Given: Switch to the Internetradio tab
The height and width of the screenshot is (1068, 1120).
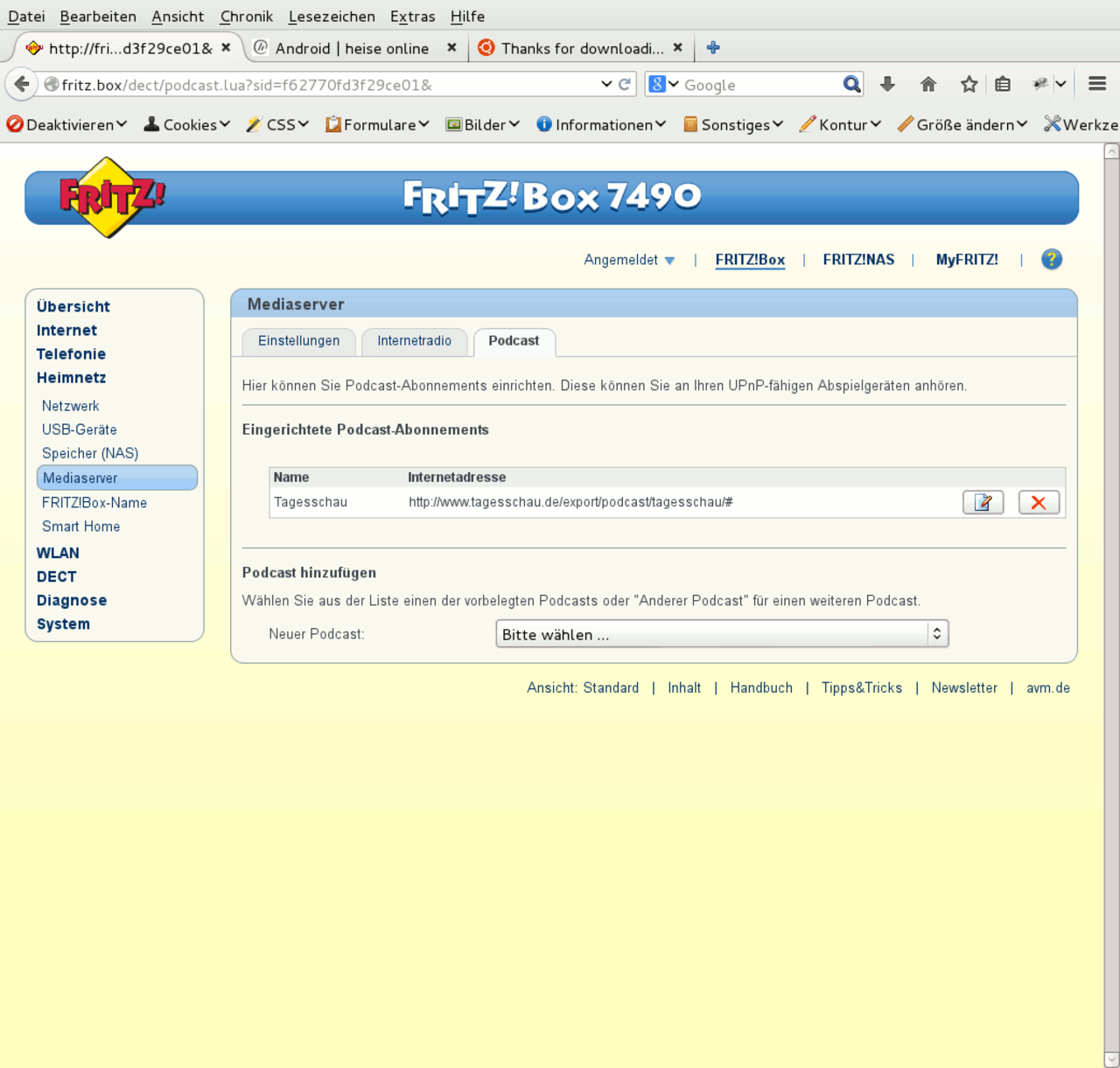Looking at the screenshot, I should point(415,341).
